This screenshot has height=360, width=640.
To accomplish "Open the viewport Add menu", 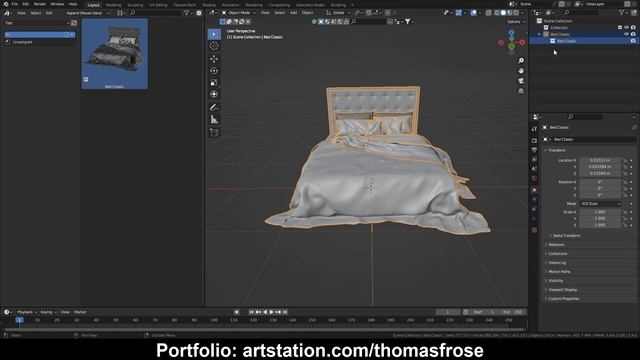I will 293,13.
